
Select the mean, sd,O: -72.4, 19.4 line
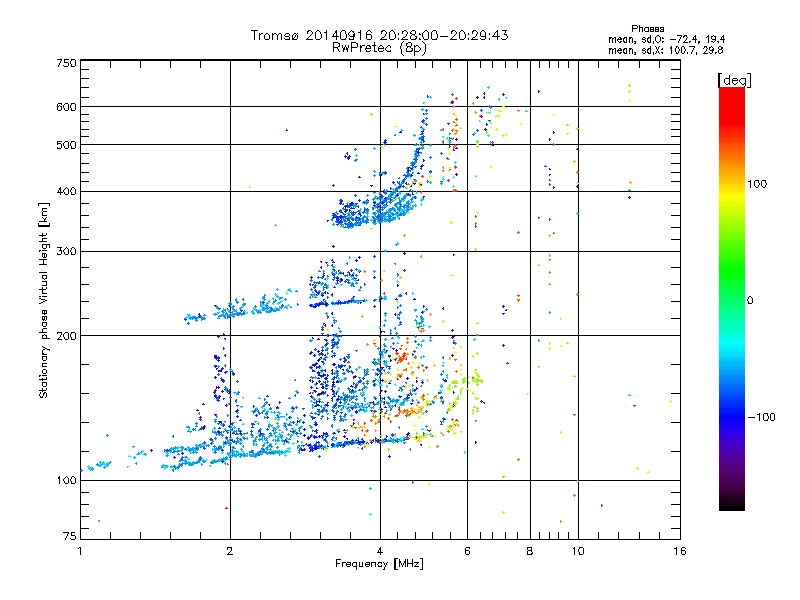point(666,39)
